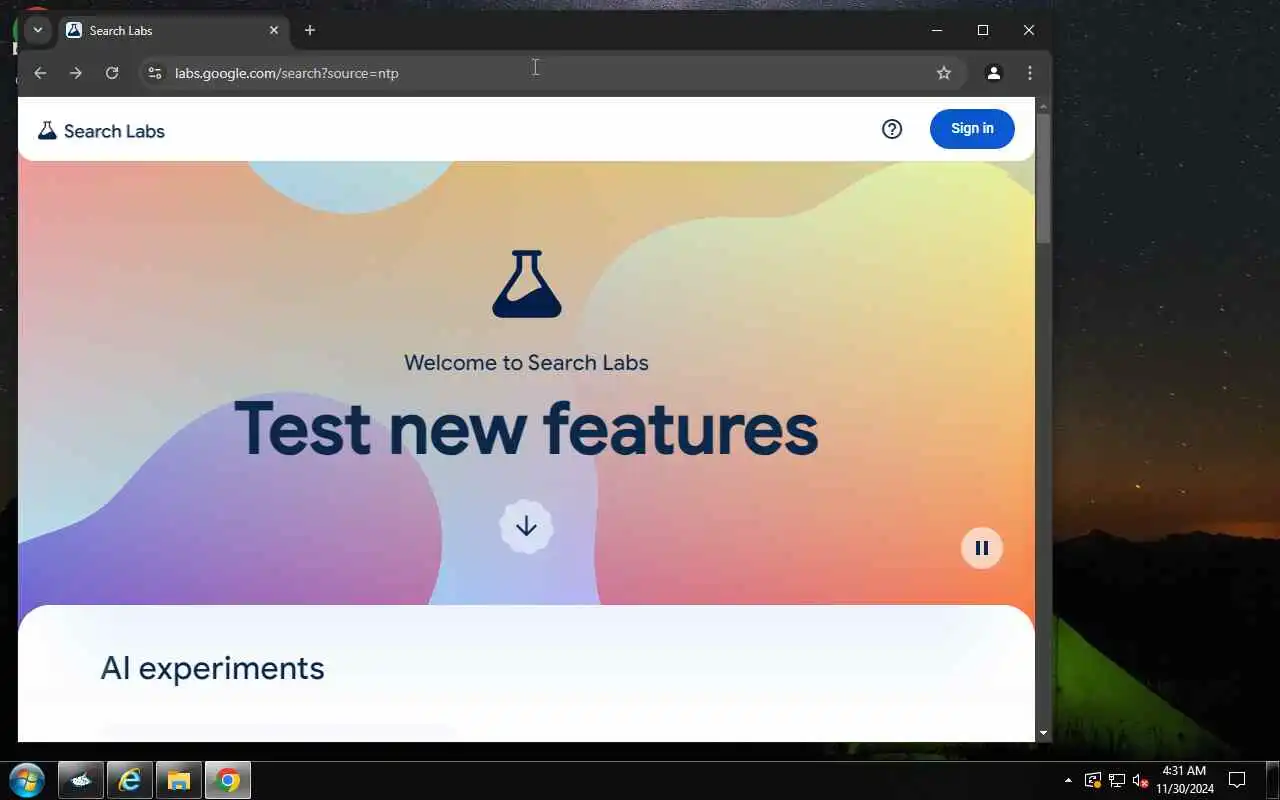This screenshot has height=800, width=1280.
Task: Open the help question mark icon
Action: [892, 129]
